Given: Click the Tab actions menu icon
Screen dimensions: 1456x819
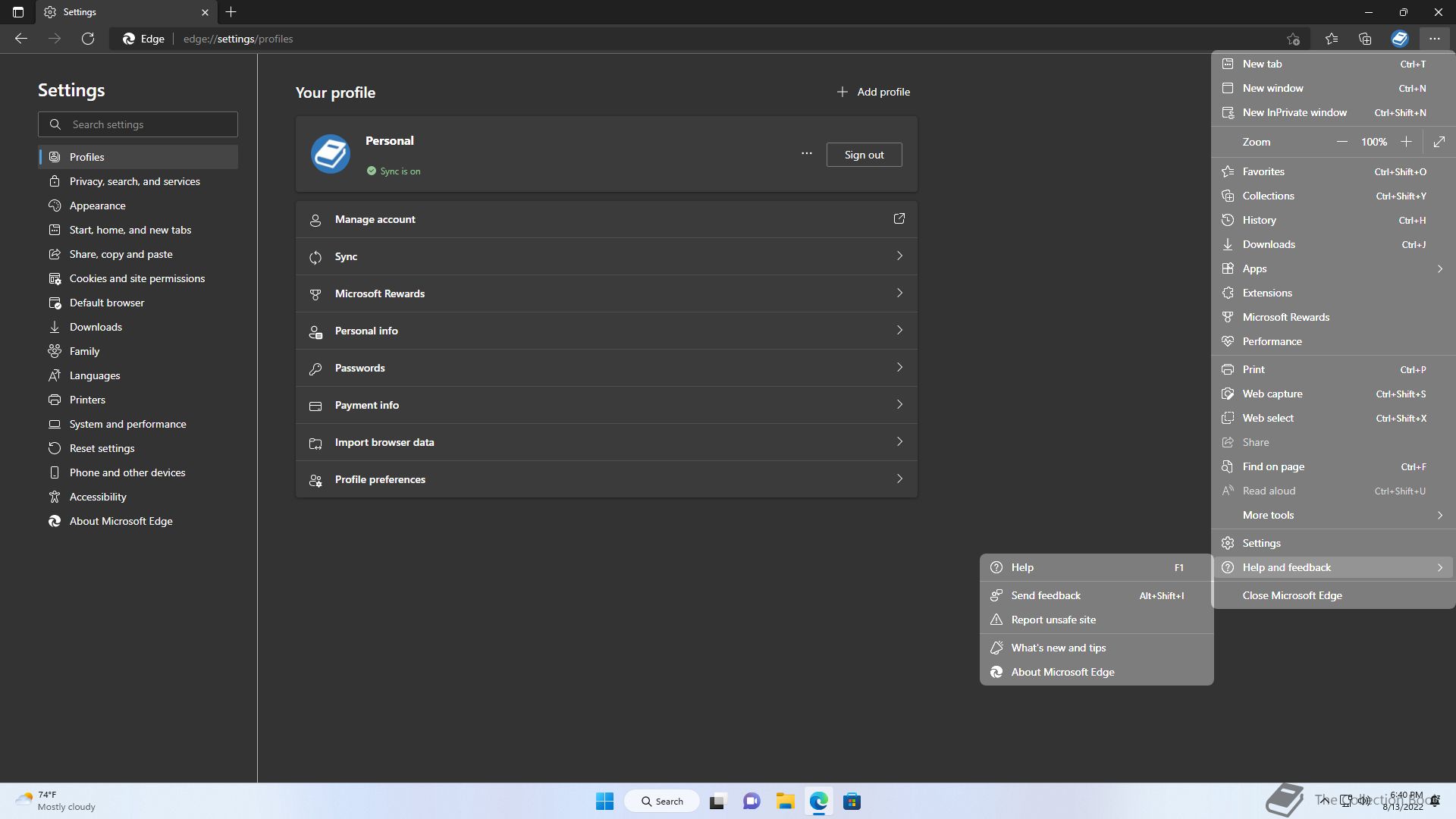Looking at the screenshot, I should [18, 12].
